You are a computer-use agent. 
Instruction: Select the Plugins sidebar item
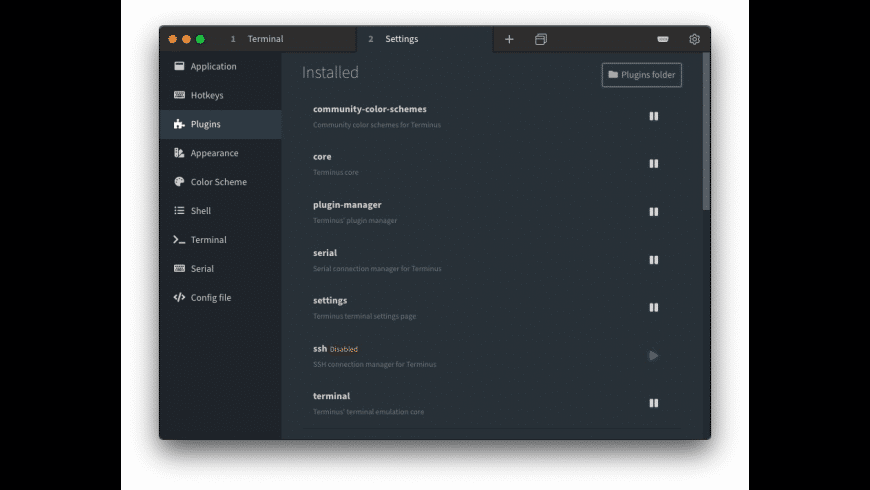[220, 124]
